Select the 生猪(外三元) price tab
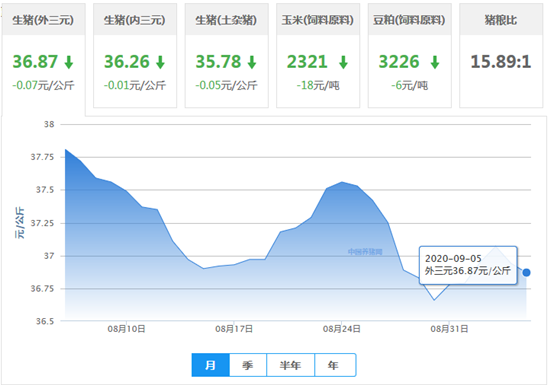The image size is (550, 385). (x=43, y=56)
